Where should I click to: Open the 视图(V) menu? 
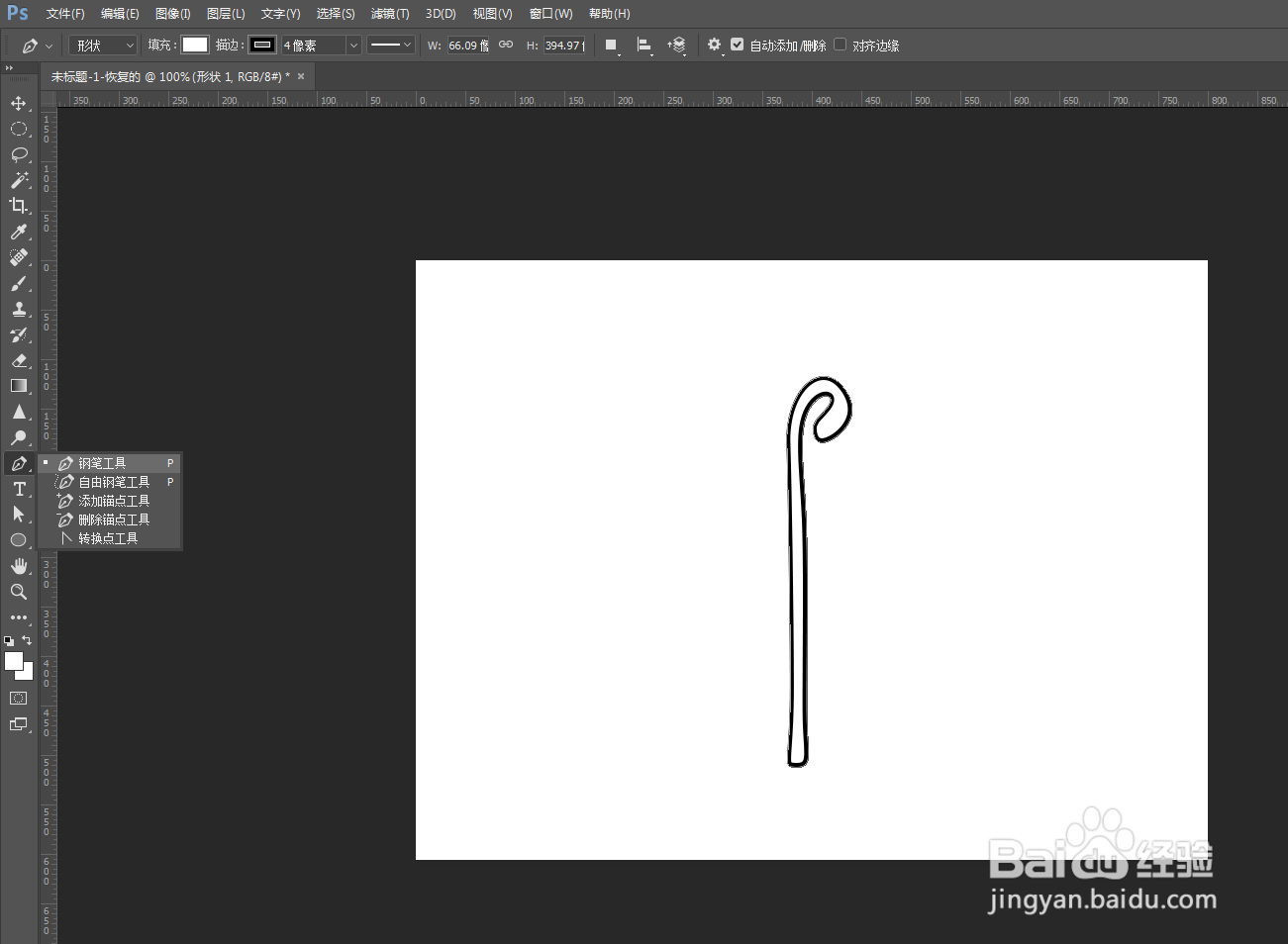point(492,14)
